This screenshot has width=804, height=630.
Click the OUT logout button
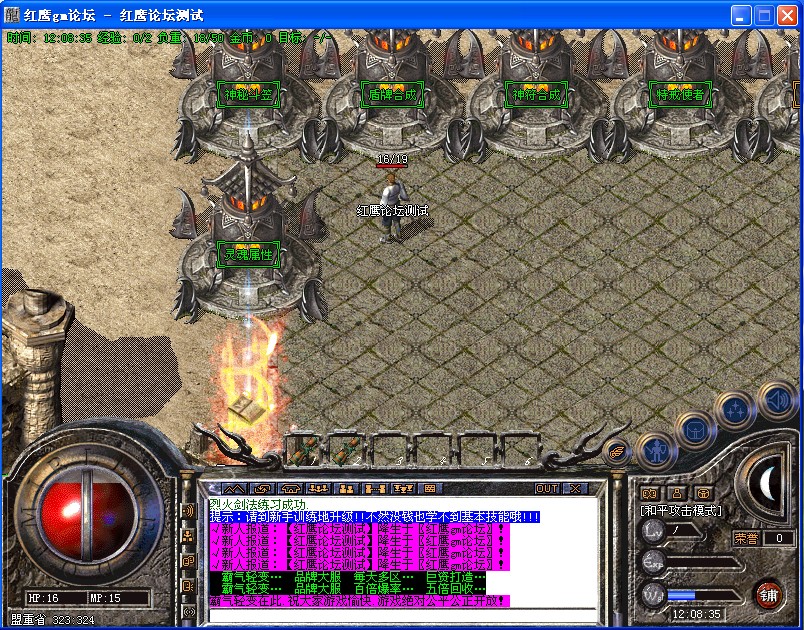click(547, 489)
